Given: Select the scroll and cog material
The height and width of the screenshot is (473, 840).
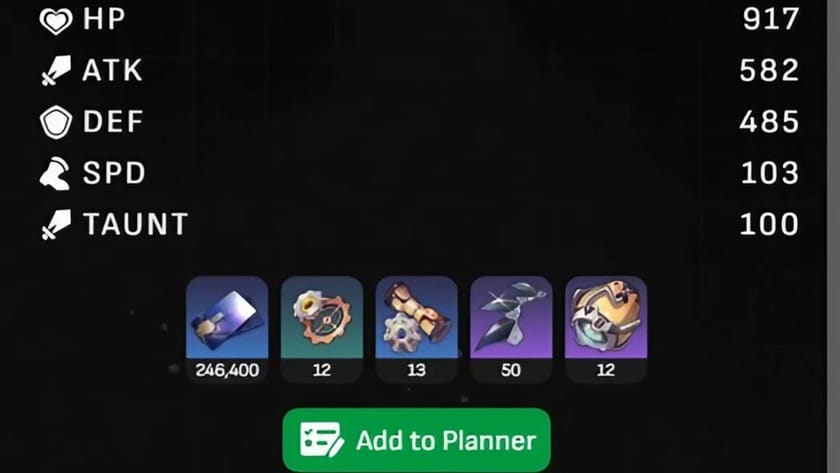Looking at the screenshot, I should pyautogui.click(x=417, y=328).
